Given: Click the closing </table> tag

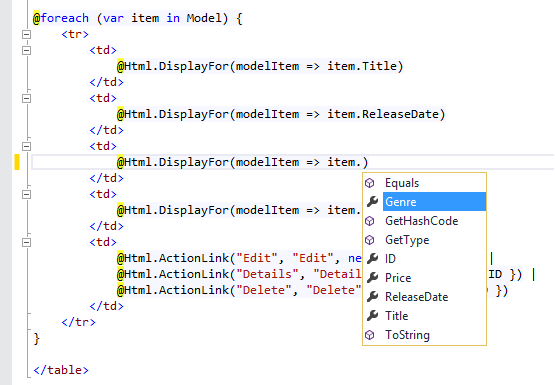Looking at the screenshot, I should click(x=61, y=370).
